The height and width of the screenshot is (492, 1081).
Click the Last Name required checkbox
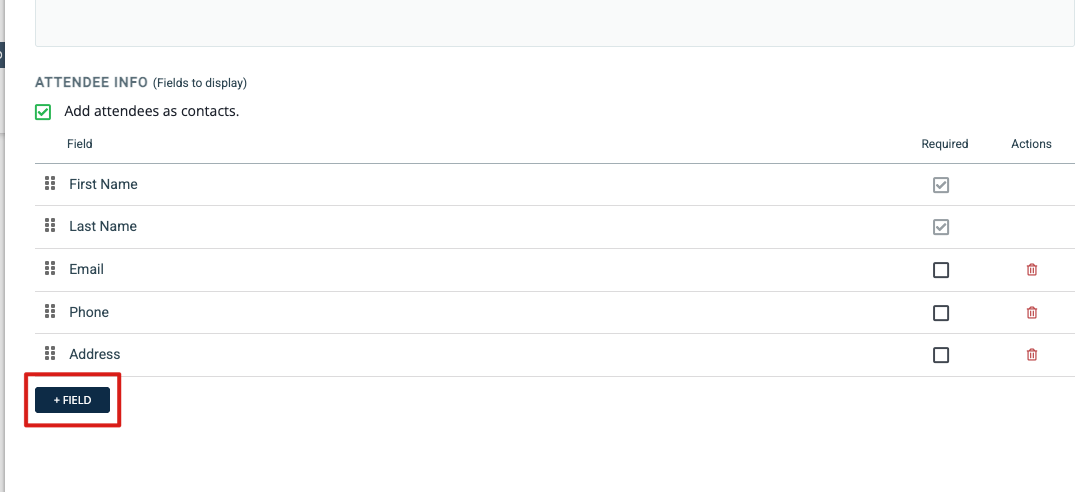click(940, 227)
